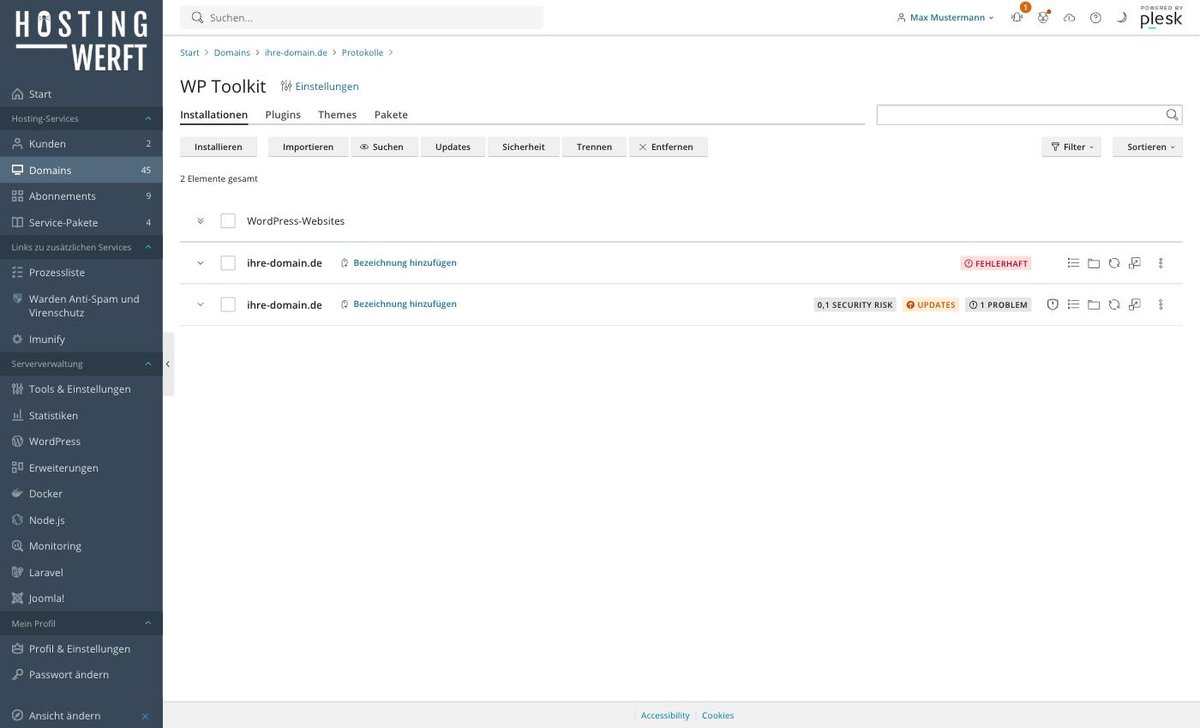The image size is (1200, 728).
Task: Switch to the Themes tab
Action: point(337,115)
